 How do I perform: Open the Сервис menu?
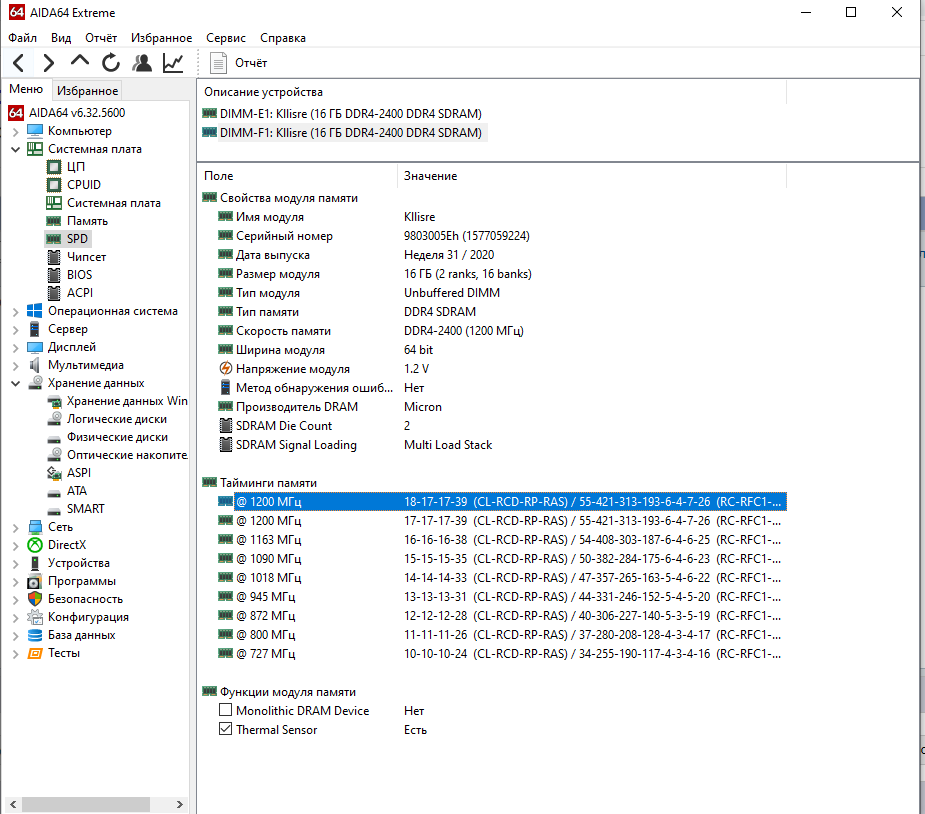point(225,38)
